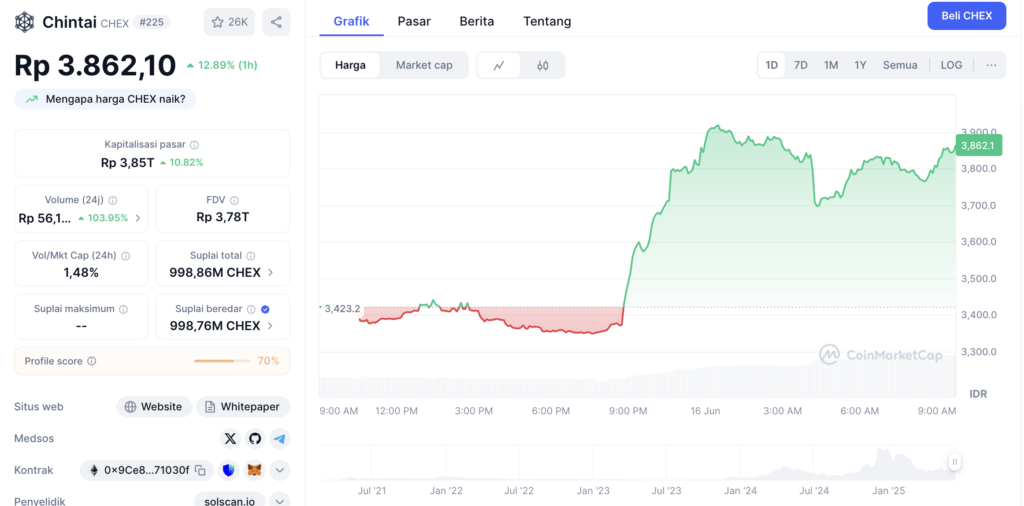This screenshot has width=1024, height=506.
Task: Open the Pasar tab
Action: click(x=414, y=21)
